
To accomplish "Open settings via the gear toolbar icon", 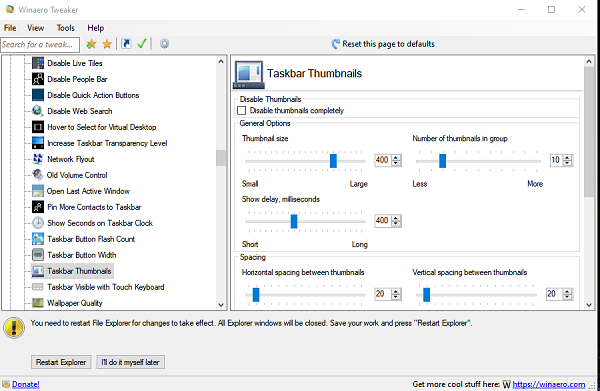I will coord(164,44).
